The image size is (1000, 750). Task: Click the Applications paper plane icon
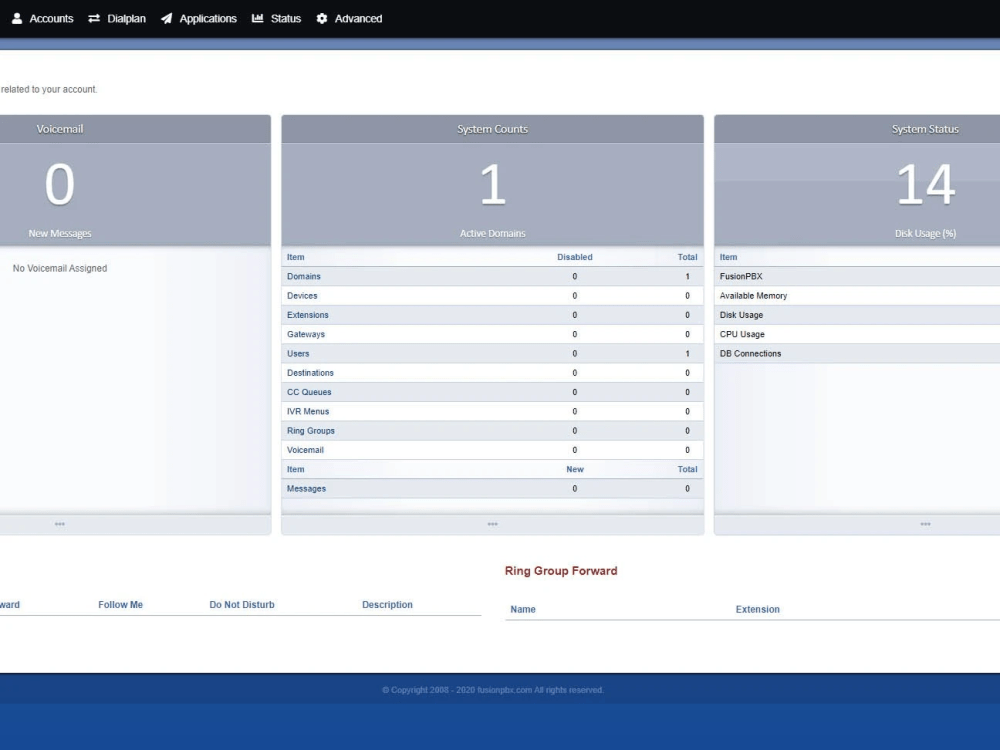166,18
